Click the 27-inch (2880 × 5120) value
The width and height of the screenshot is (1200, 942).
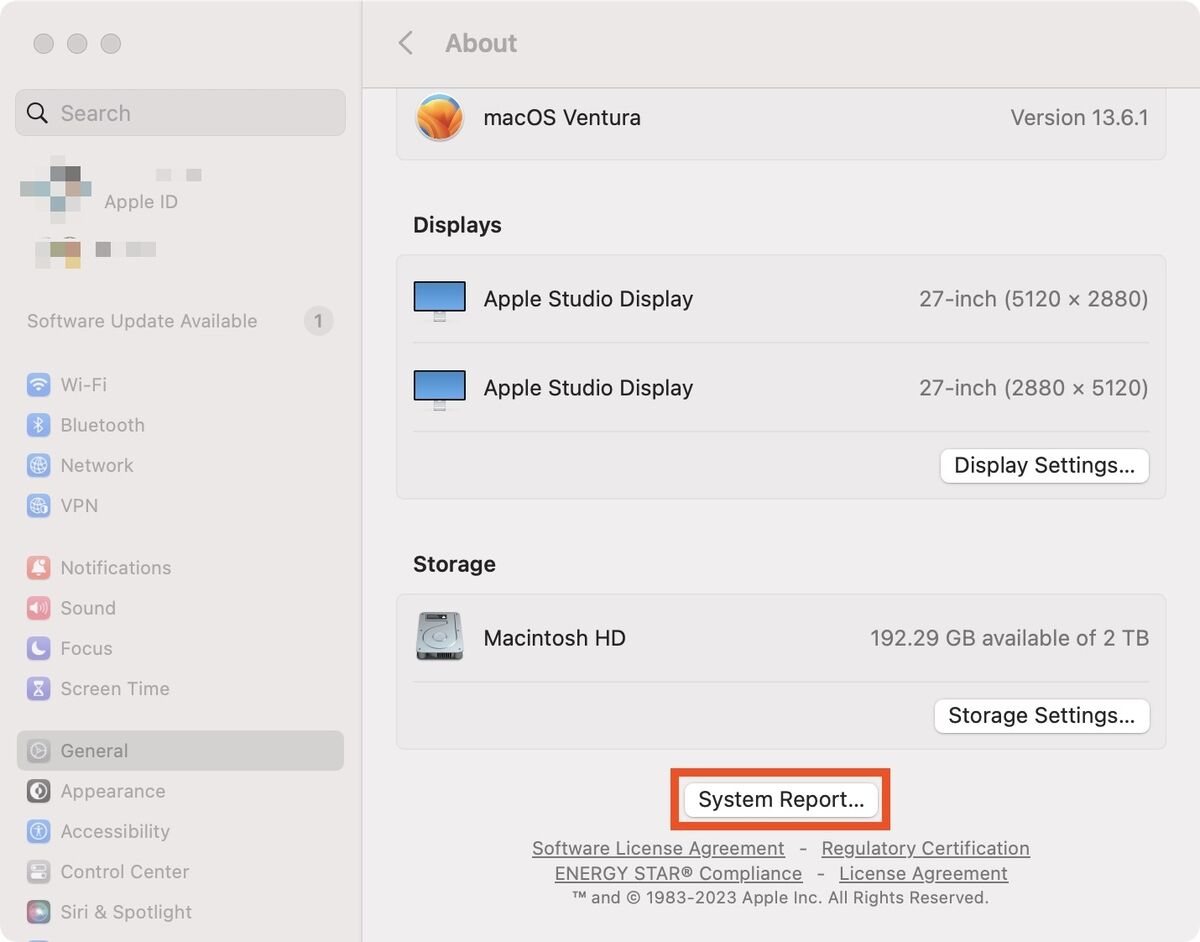point(1034,388)
